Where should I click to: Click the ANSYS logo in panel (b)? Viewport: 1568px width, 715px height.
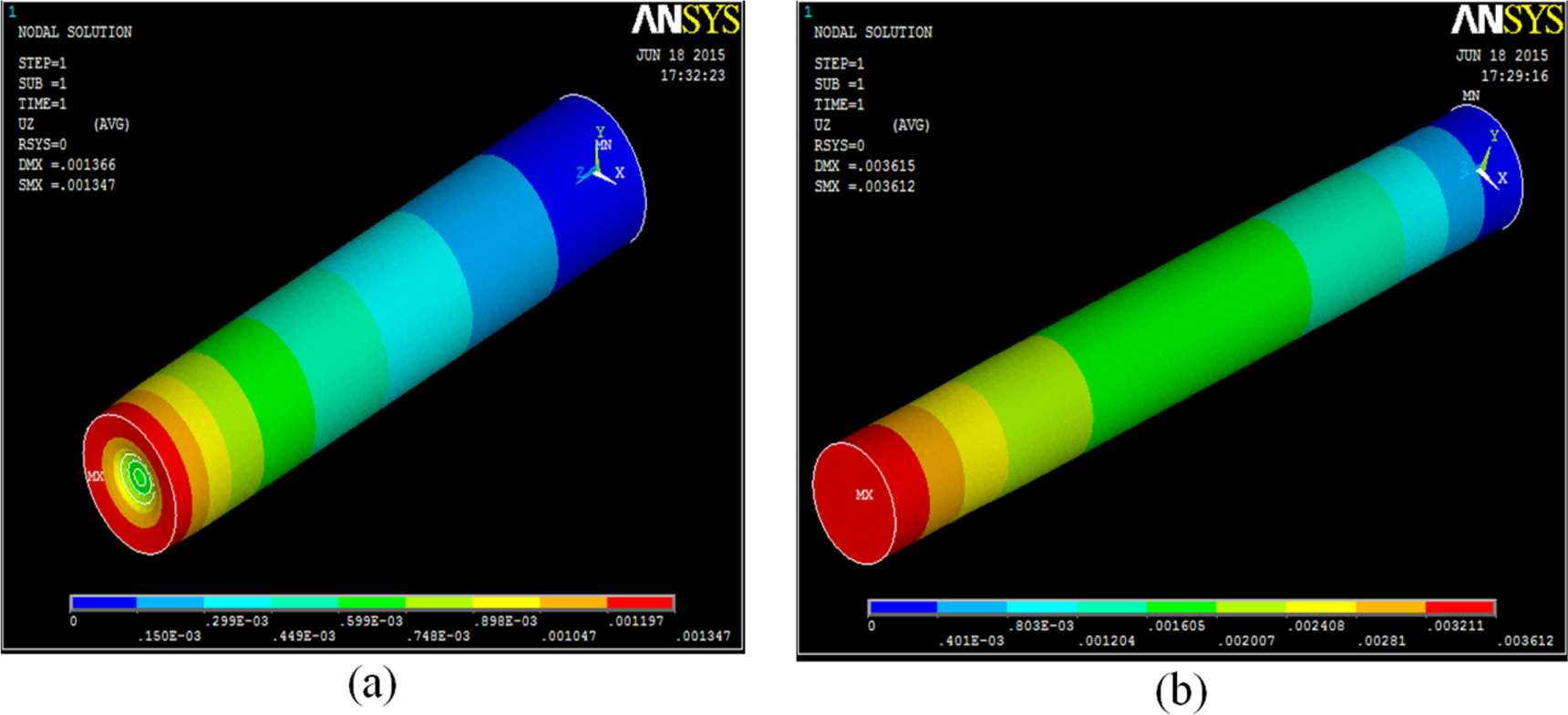pos(1507,20)
